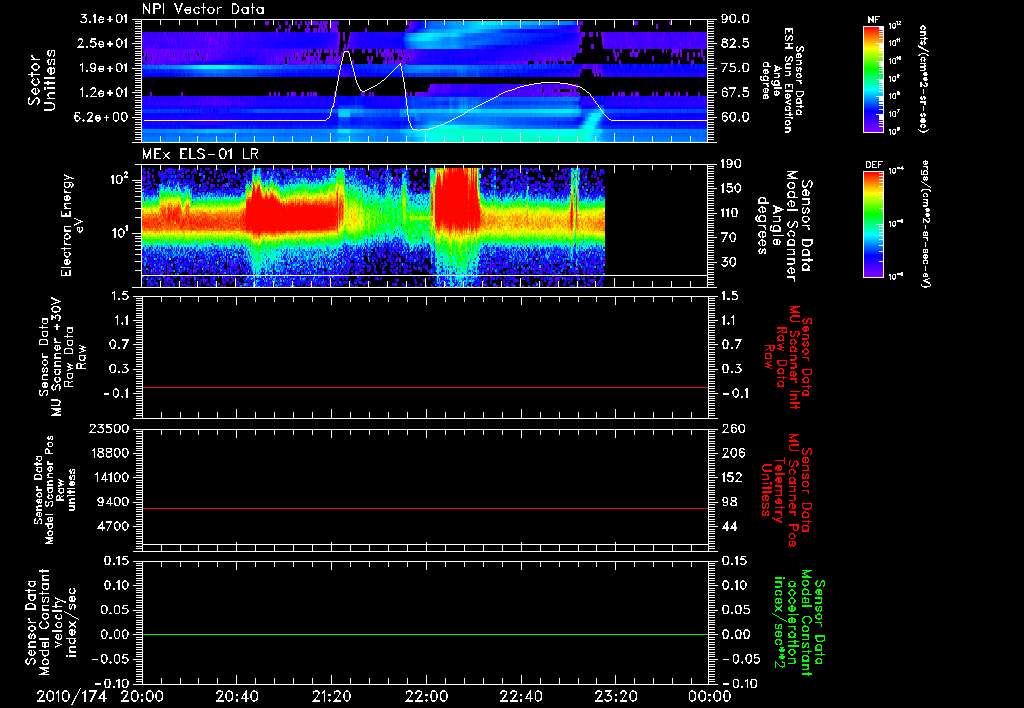Click the 110 scanner angle tick label
The image size is (1024, 708).
(x=731, y=213)
